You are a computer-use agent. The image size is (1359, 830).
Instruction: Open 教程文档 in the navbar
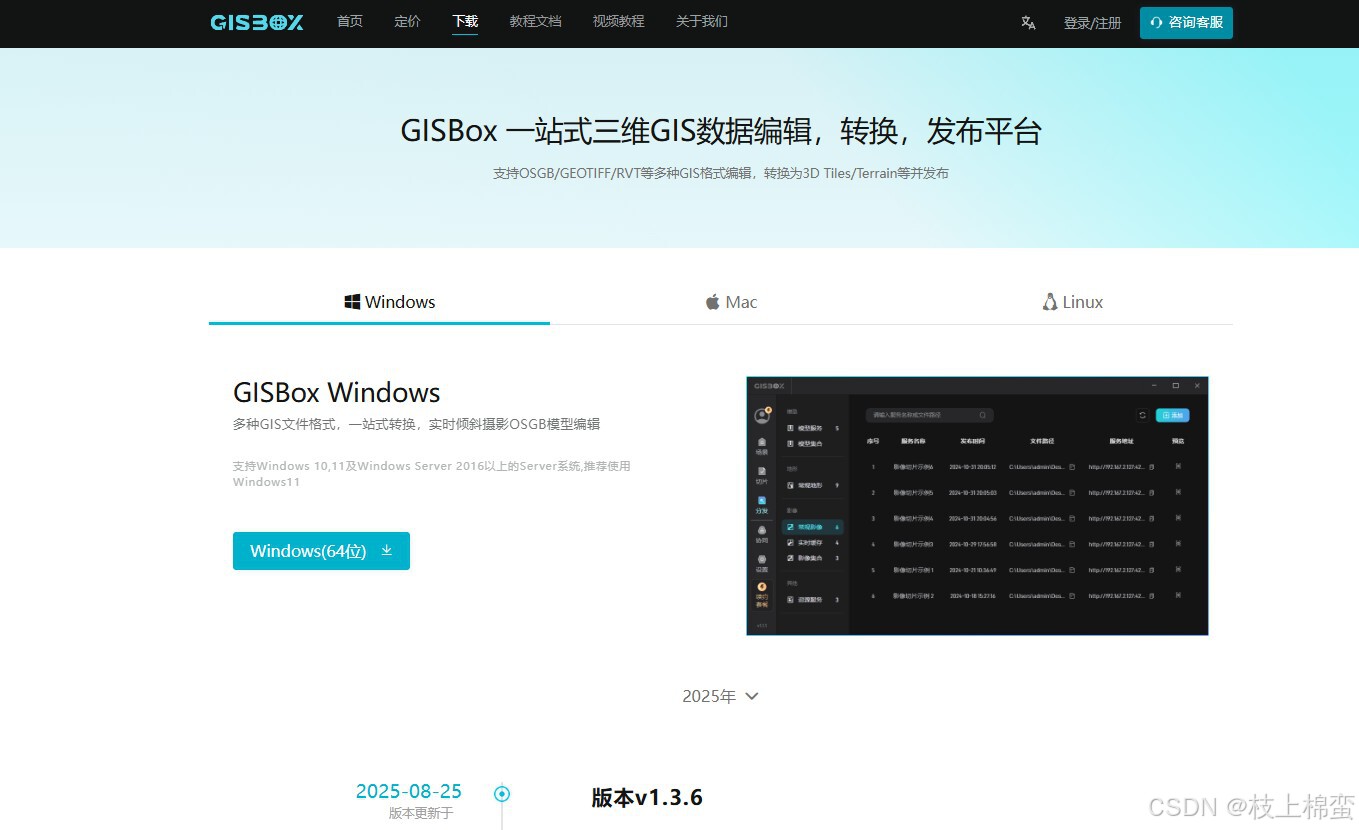coord(535,21)
